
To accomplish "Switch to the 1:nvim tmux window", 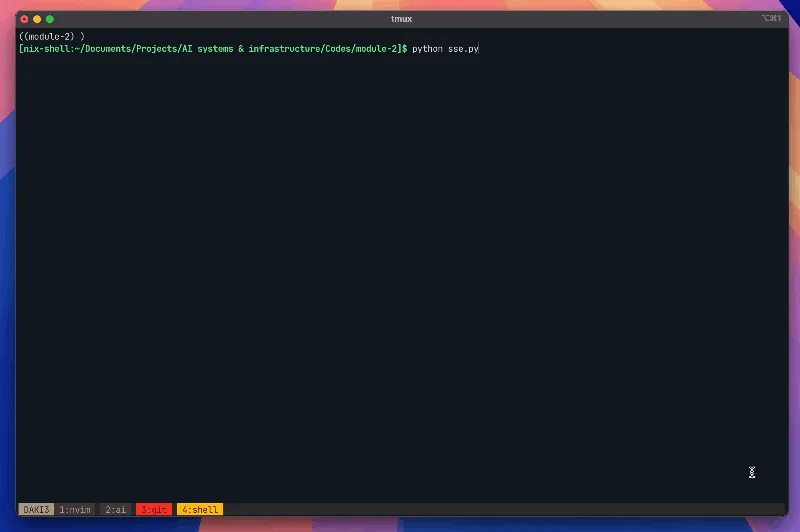I will (x=75, y=509).
